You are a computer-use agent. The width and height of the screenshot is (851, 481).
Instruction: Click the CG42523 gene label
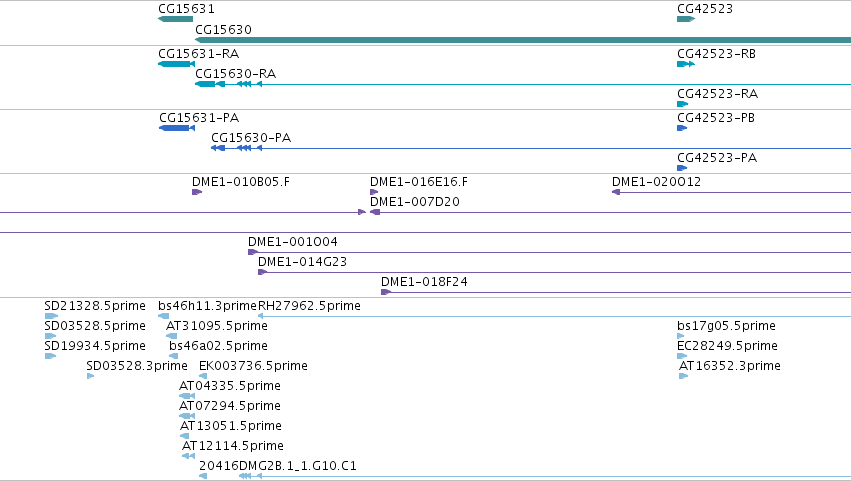point(705,9)
